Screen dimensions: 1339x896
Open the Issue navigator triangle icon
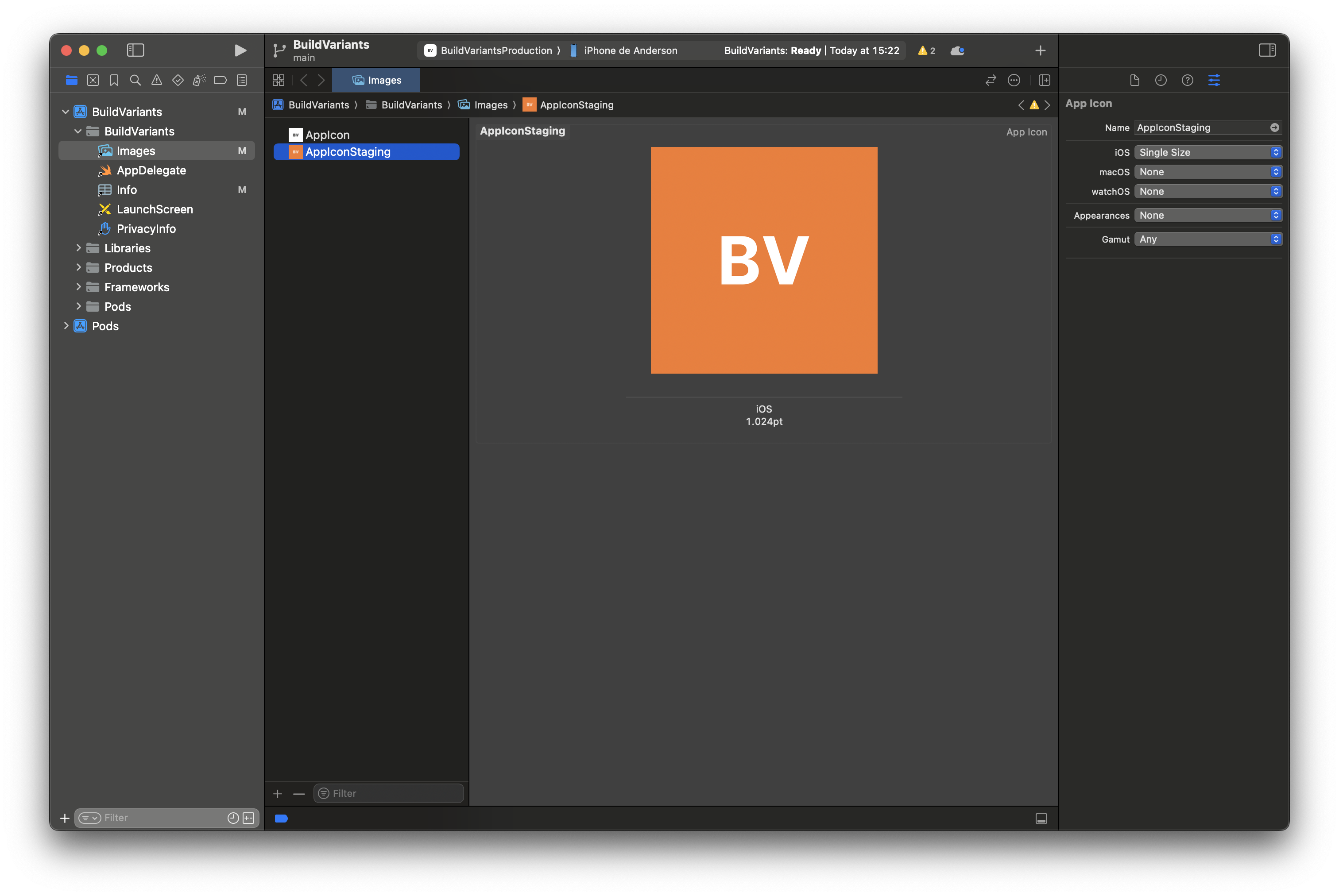[157, 80]
